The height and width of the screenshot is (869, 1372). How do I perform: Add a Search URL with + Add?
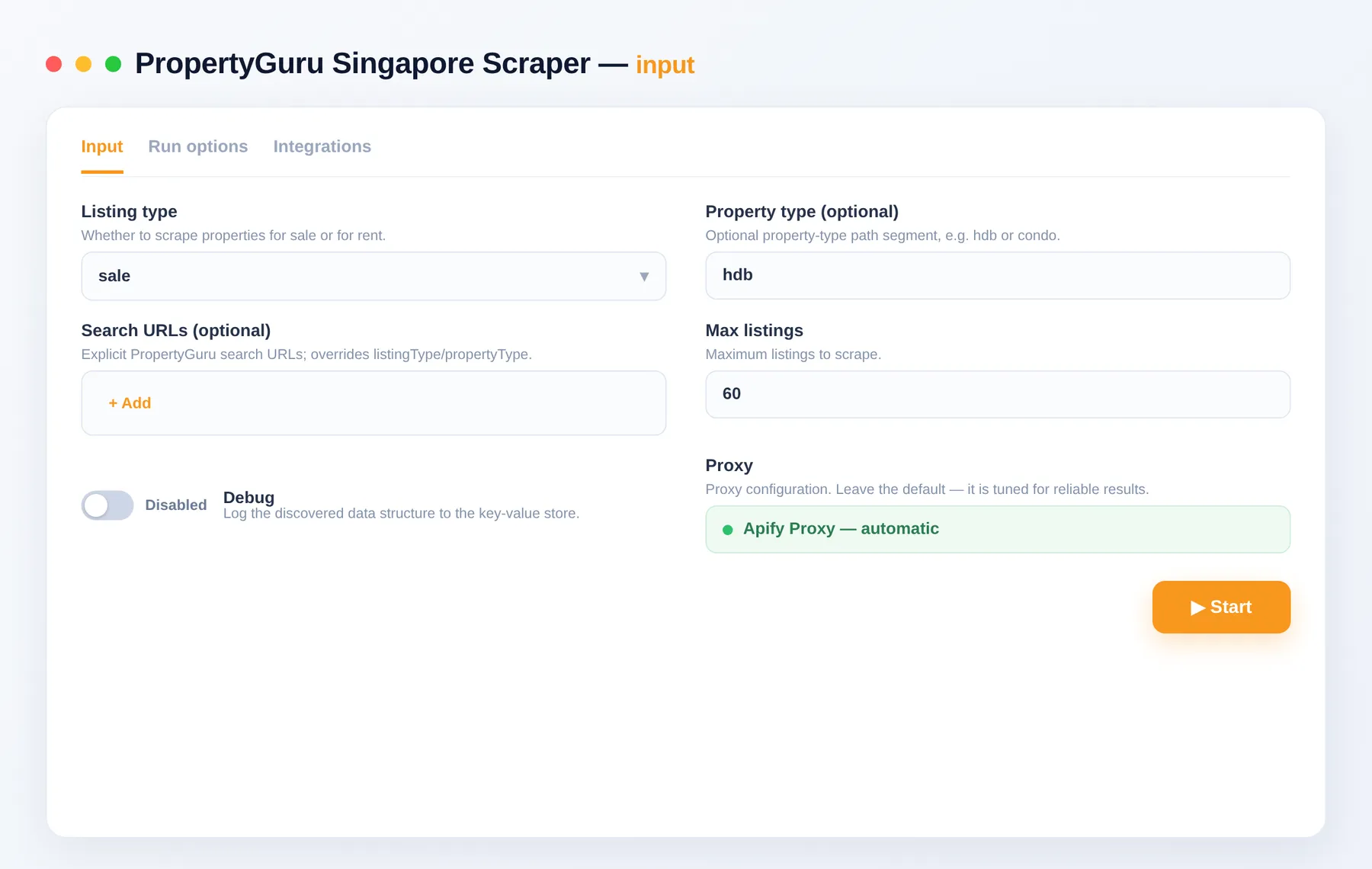[130, 403]
